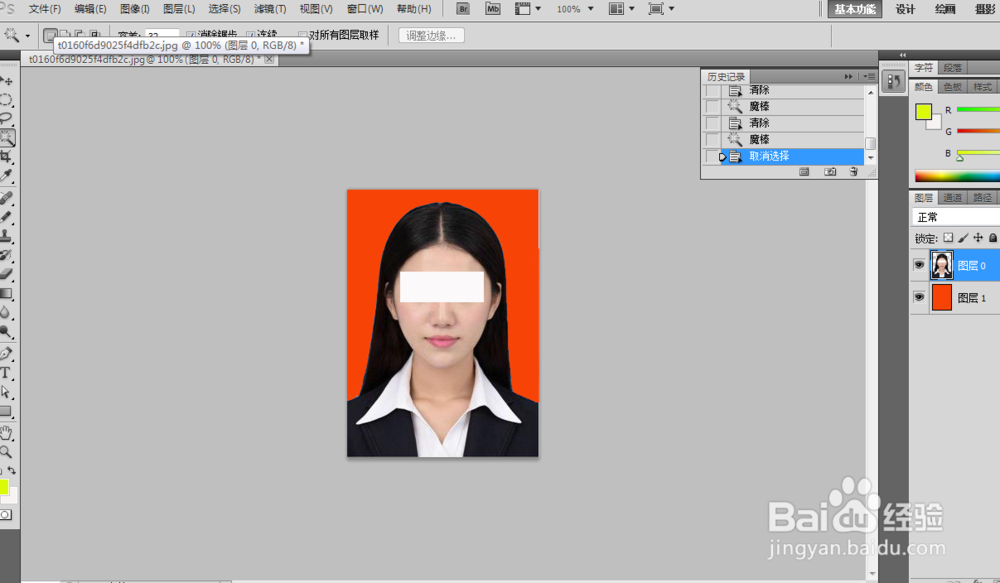Create new snapshot in History panel
This screenshot has height=583, width=1000.
pos(829,172)
